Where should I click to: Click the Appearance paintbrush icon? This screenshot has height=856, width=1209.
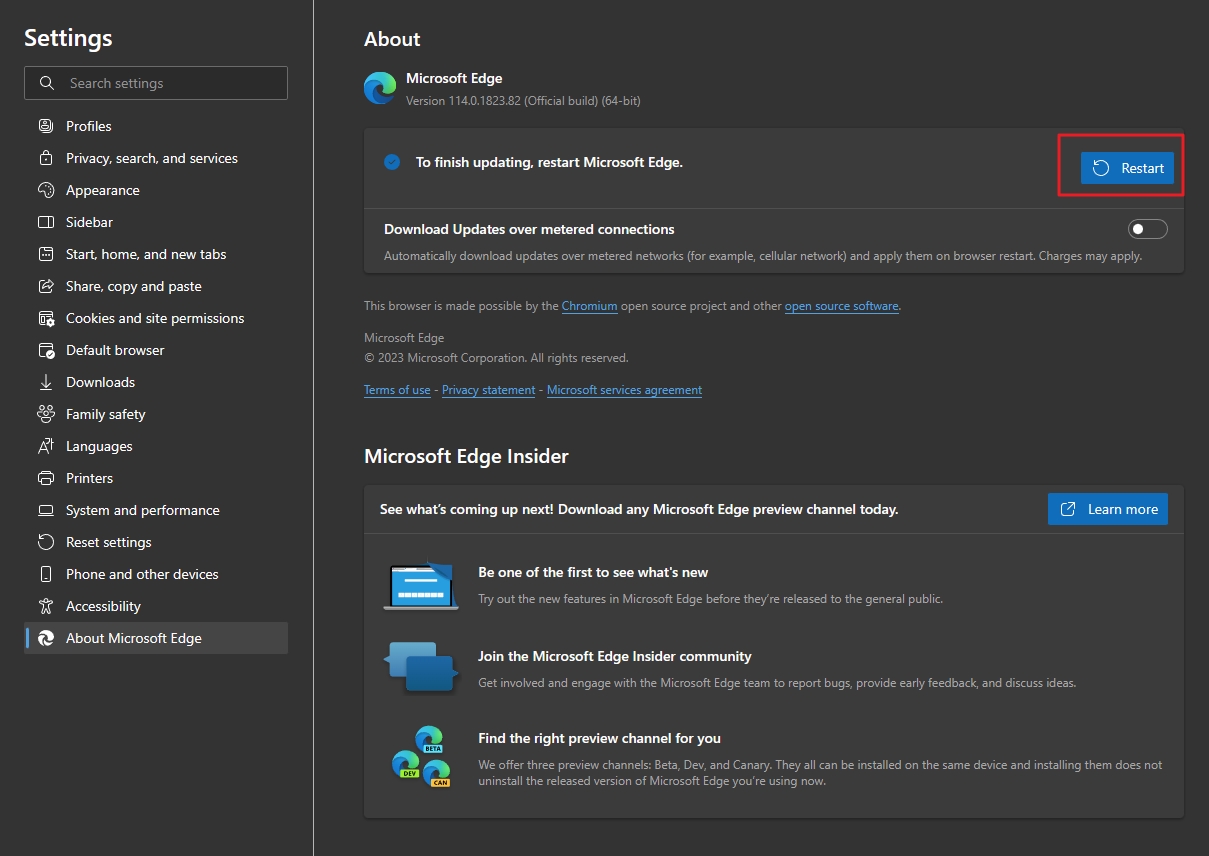pos(46,190)
